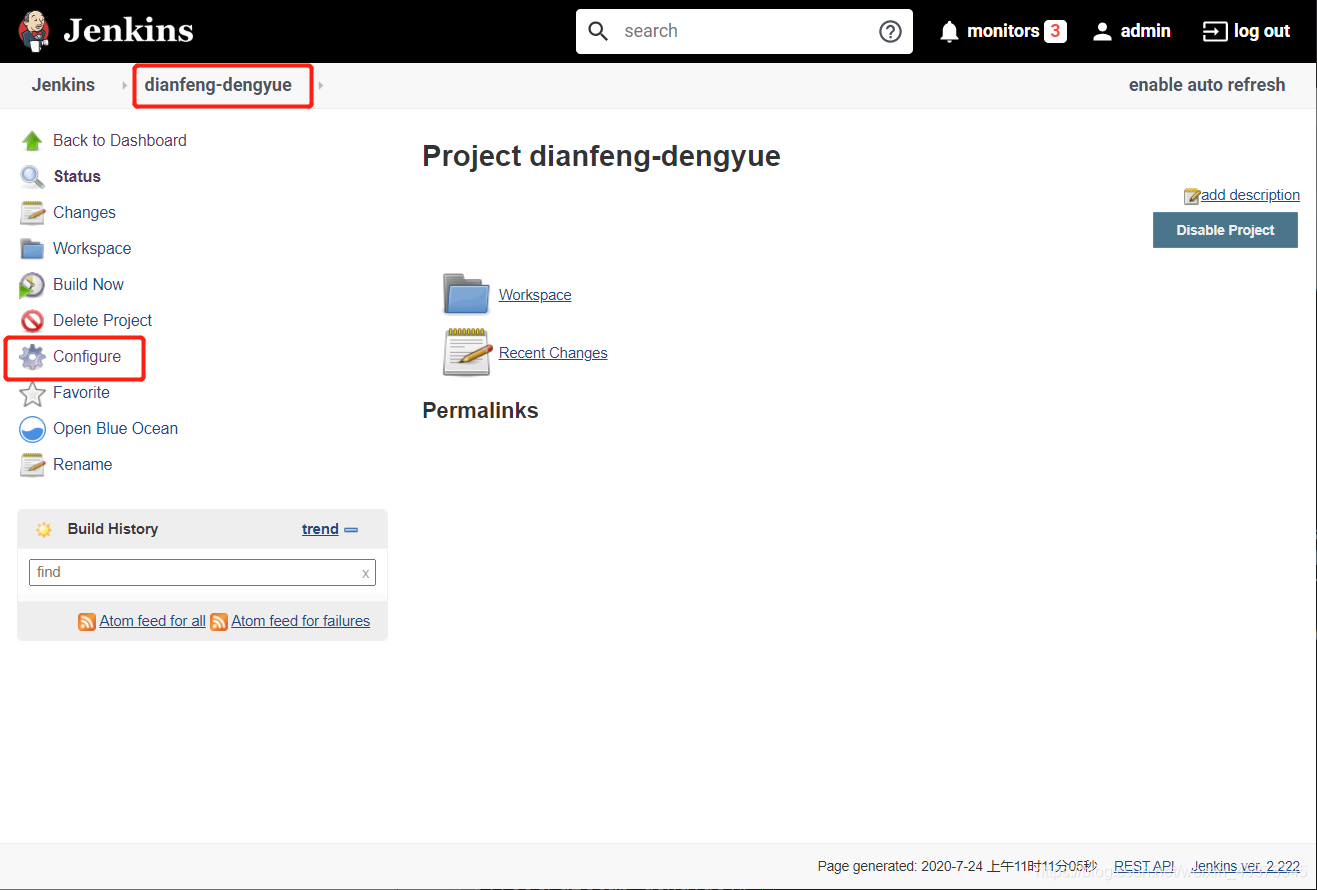
Task: Click the Changes notepad icon
Action: (x=32, y=213)
